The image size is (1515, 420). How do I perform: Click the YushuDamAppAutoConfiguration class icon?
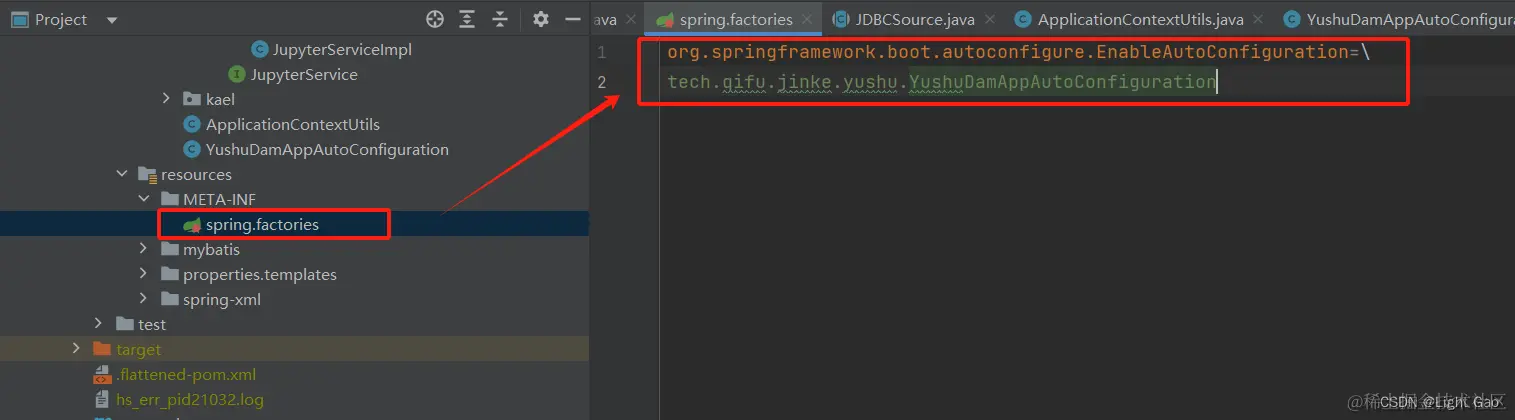(192, 149)
